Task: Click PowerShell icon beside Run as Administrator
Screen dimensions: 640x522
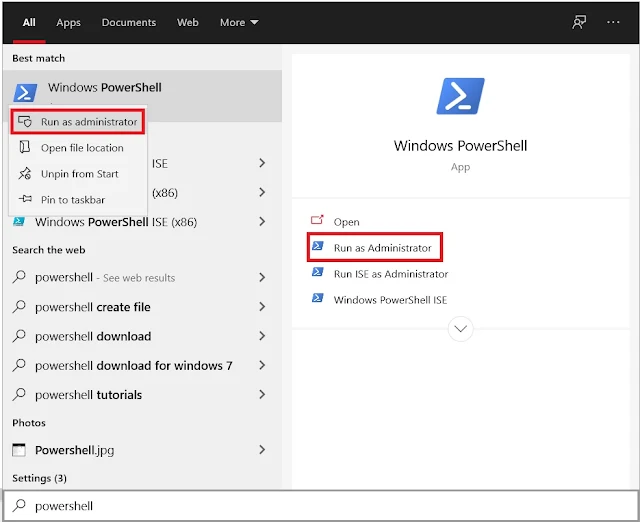Action: pyautogui.click(x=318, y=246)
